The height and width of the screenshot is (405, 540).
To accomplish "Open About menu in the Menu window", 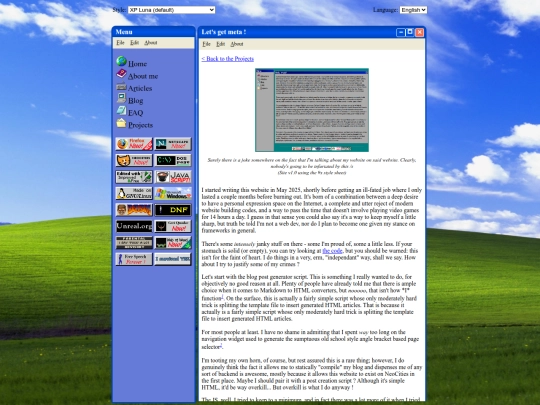I will [150, 43].
